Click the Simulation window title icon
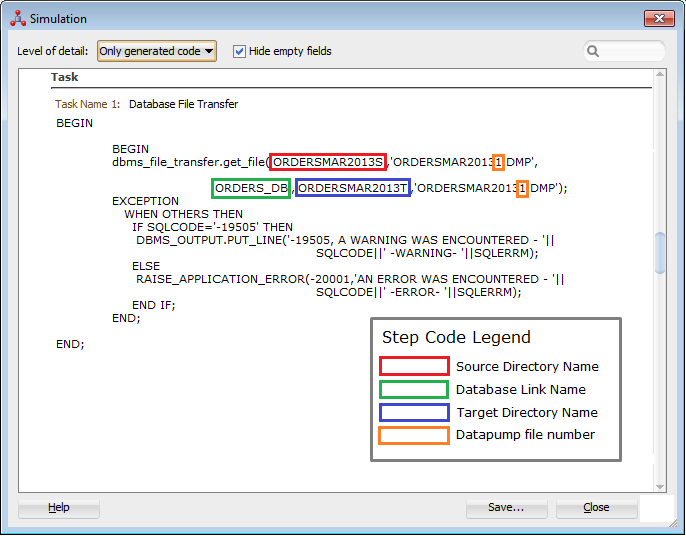Image resolution: width=686 pixels, height=536 pixels. 18,19
